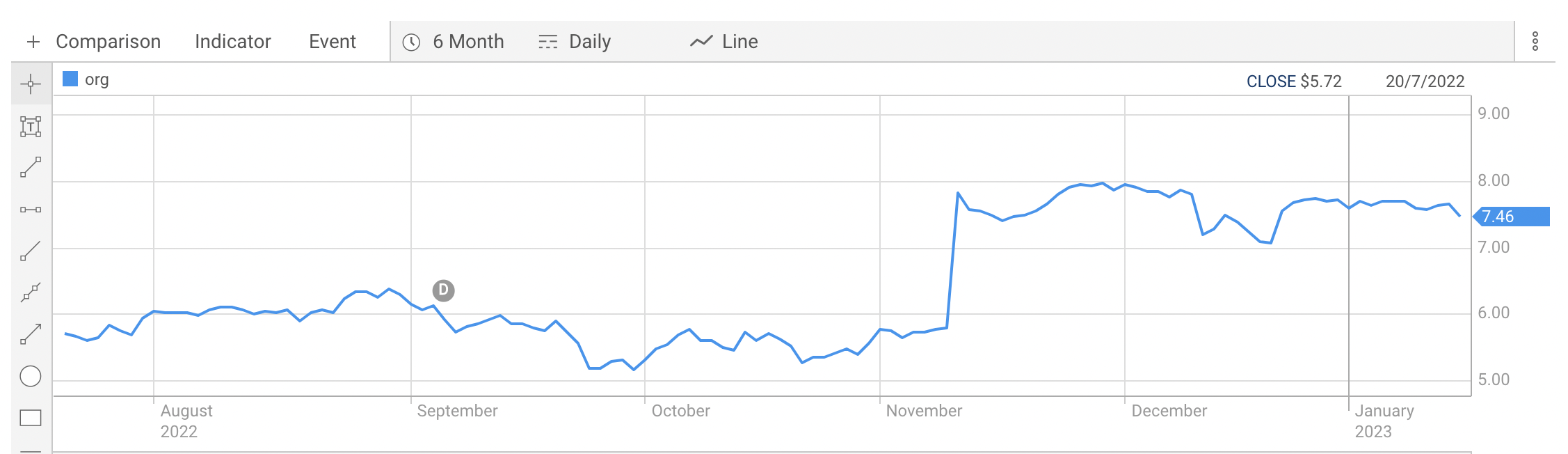The height and width of the screenshot is (454, 1568).
Task: Choose the arrow drawing tool
Action: (x=31, y=334)
